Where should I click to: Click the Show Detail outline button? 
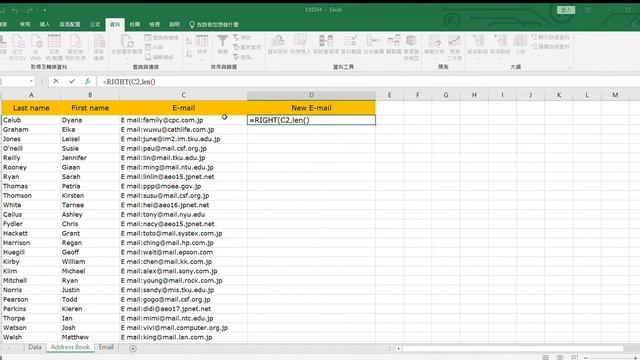coord(550,37)
